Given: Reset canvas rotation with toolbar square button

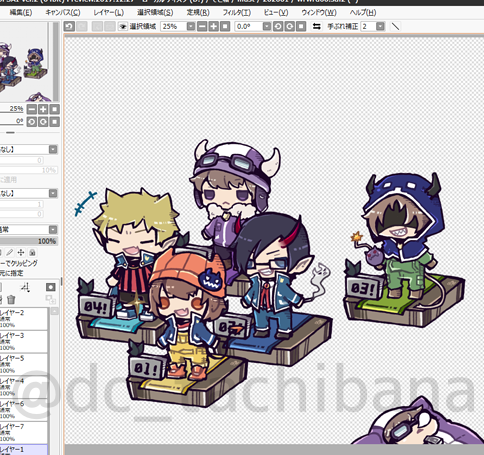Looking at the screenshot, I should pyautogui.click(x=301, y=26).
